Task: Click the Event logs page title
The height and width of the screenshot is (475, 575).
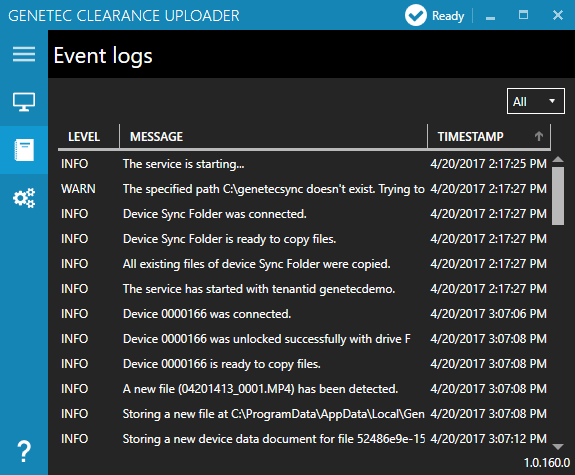Action: coord(103,56)
